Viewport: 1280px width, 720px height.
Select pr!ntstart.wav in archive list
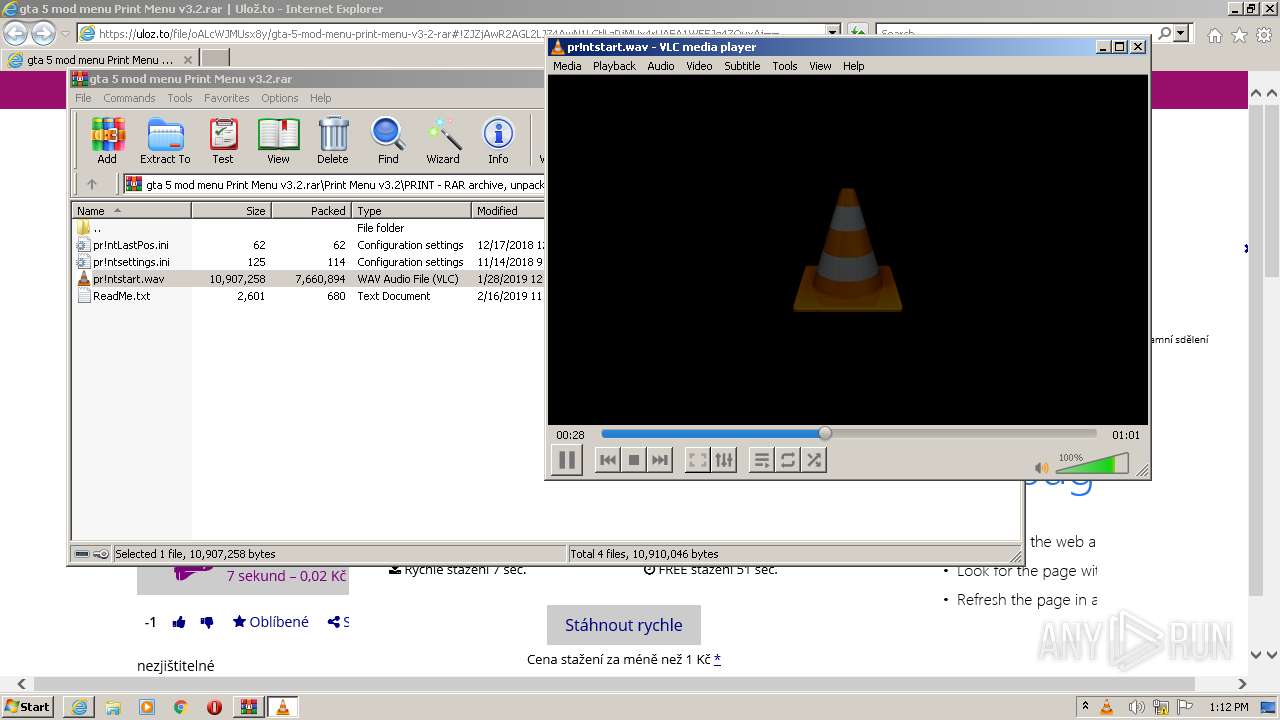point(308,279)
